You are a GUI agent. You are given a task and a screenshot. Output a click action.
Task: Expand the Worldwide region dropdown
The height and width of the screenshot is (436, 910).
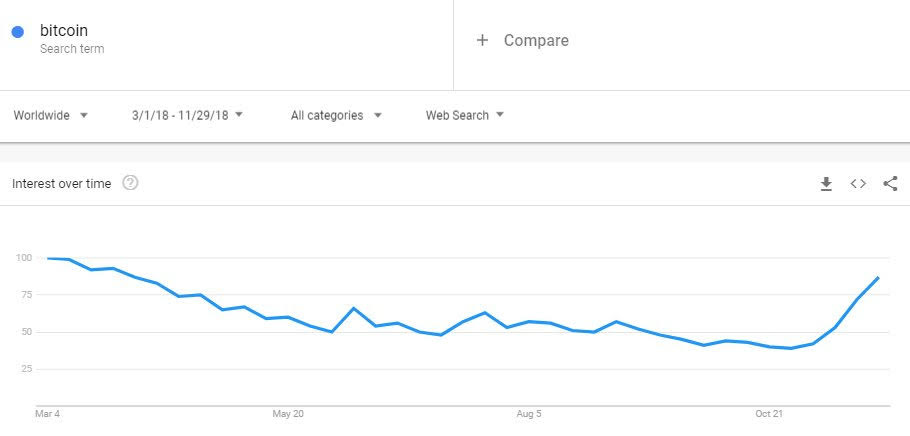(x=51, y=116)
